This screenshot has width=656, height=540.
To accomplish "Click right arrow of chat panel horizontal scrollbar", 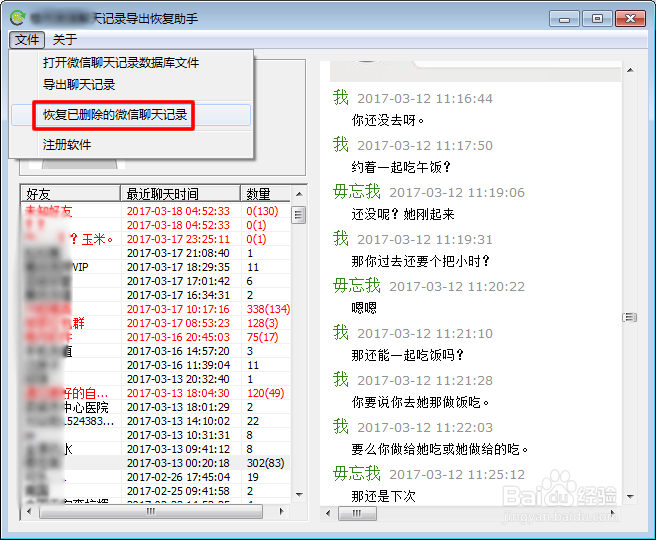I will click(x=612, y=513).
